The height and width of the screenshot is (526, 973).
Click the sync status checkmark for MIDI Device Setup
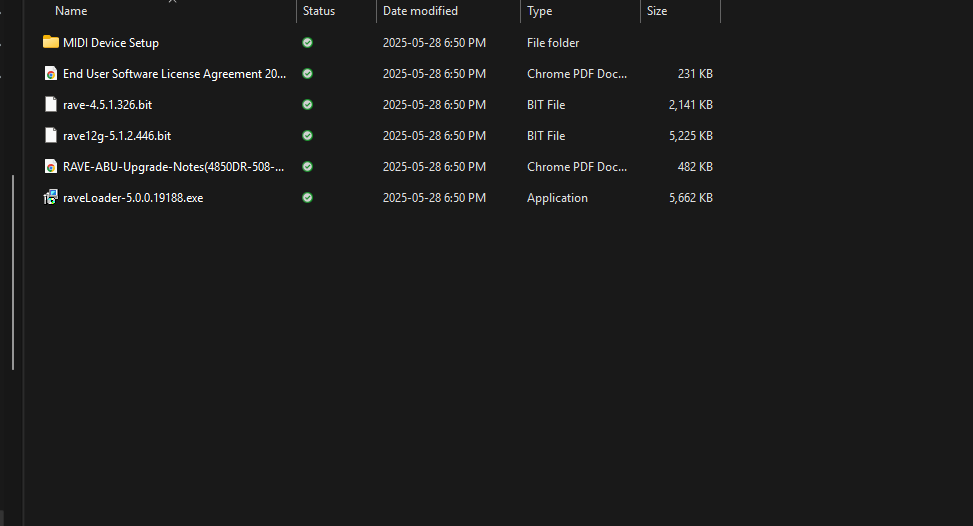coord(307,43)
